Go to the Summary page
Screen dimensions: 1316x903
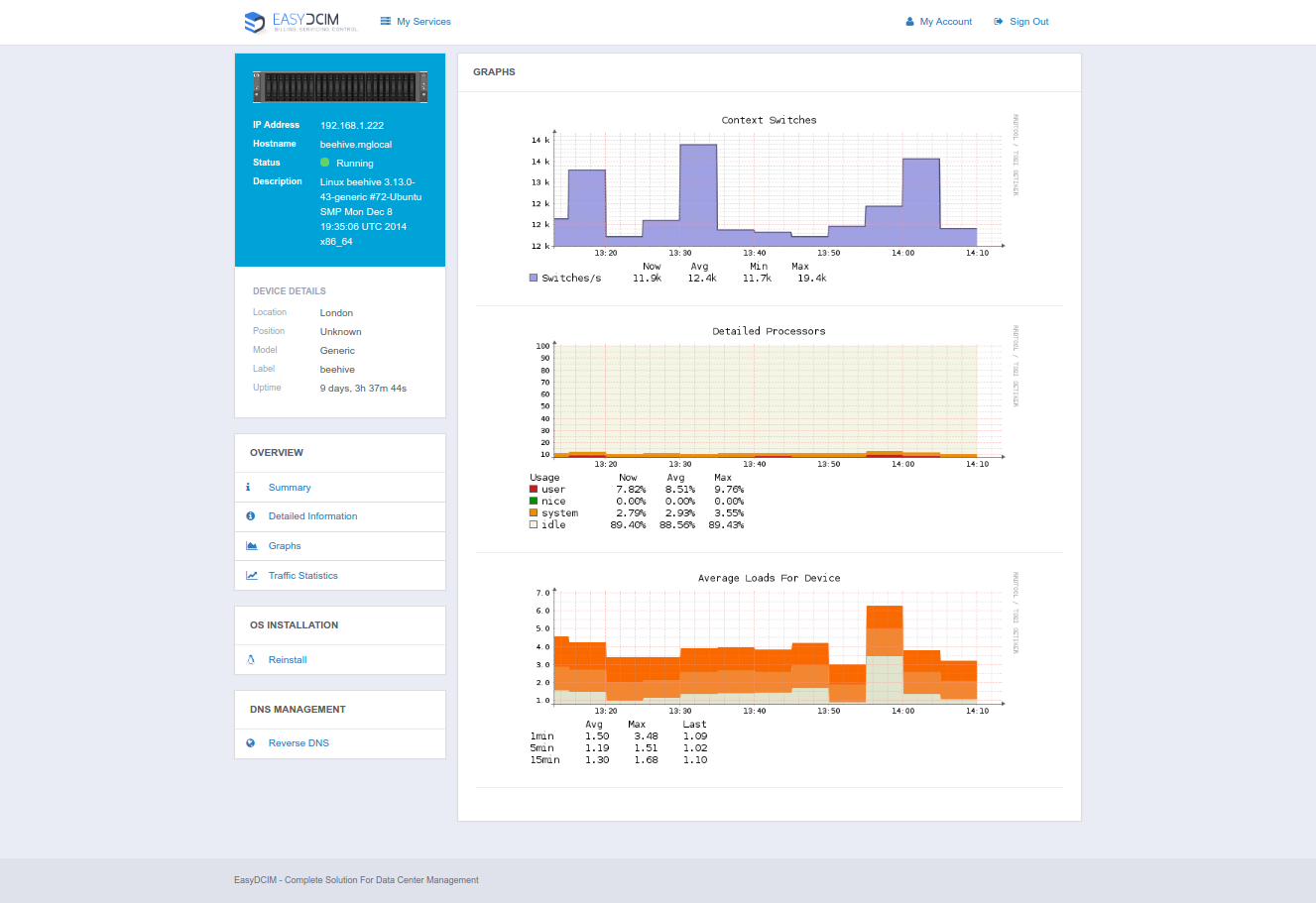(x=290, y=488)
